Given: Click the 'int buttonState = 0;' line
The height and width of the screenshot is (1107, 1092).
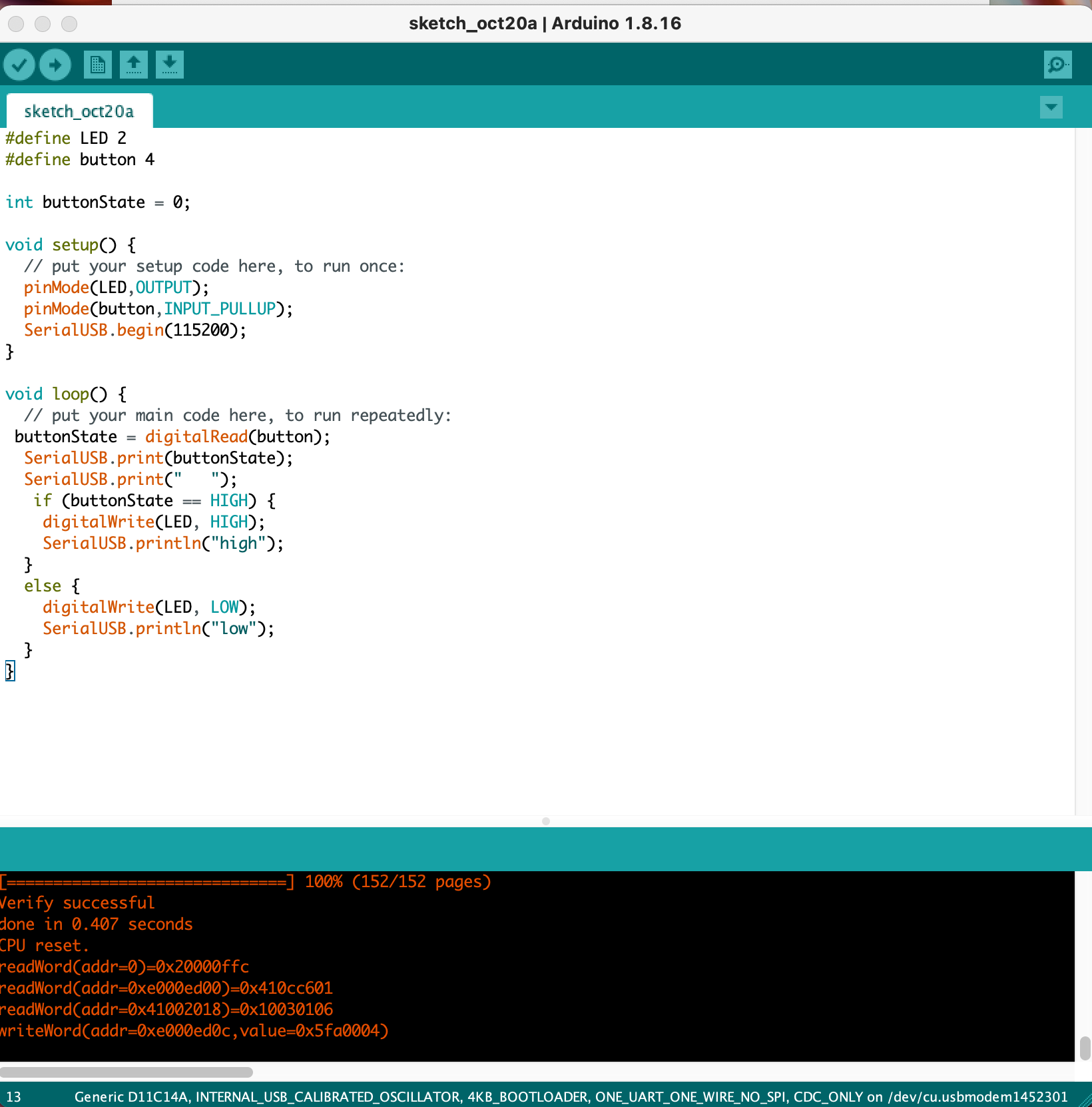Looking at the screenshot, I should tap(98, 202).
